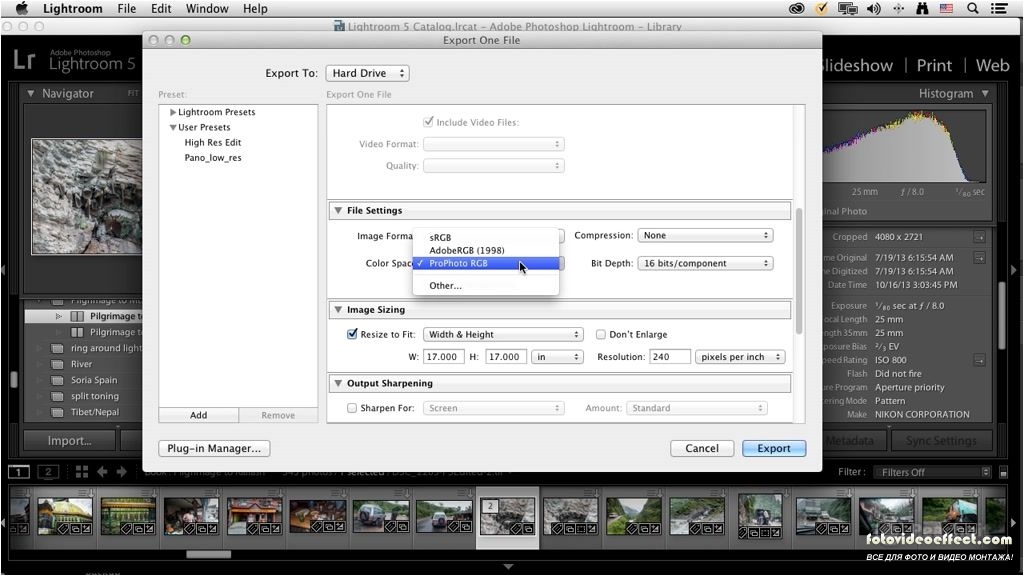This screenshot has width=1024, height=576.
Task: Click the volume icon in menu bar
Action: 873,8
